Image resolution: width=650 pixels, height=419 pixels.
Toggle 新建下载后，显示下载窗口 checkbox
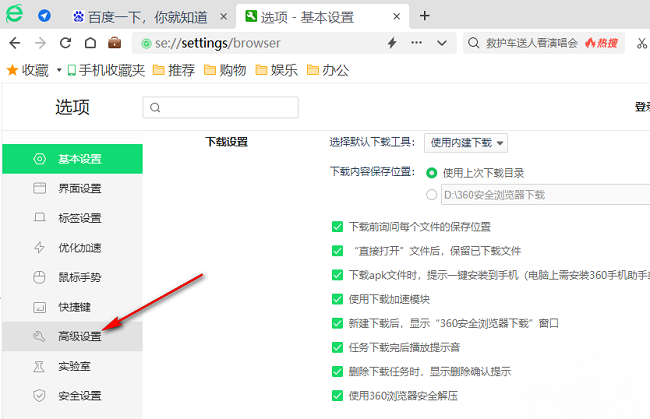click(337, 323)
